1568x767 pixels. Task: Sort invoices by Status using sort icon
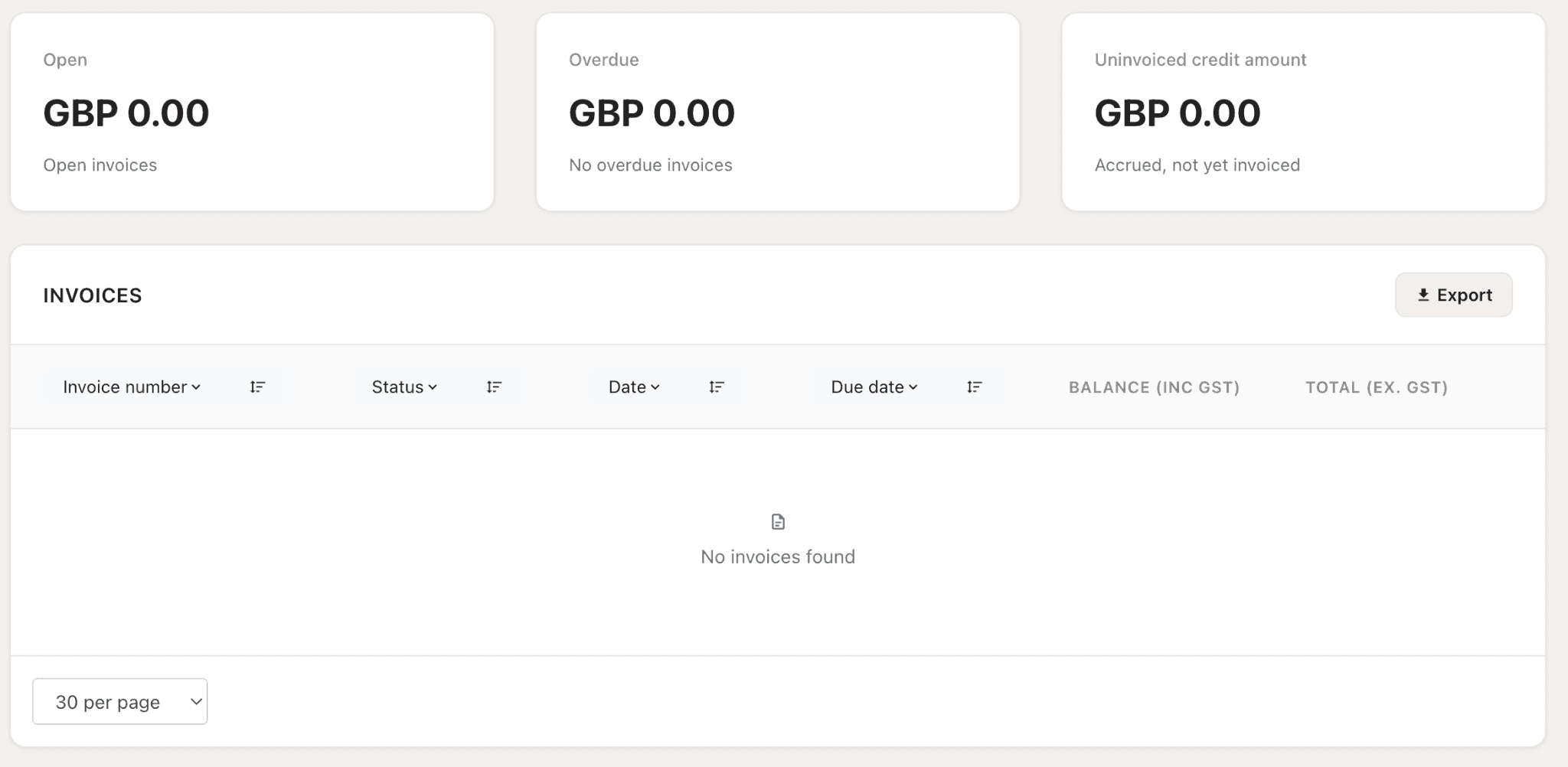(494, 387)
